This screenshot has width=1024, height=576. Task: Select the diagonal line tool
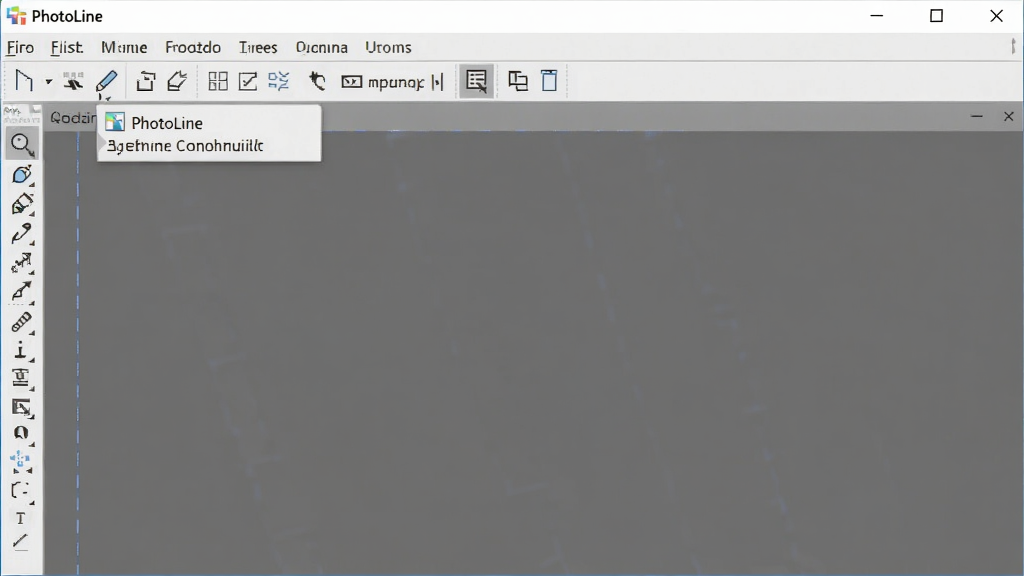[20, 541]
